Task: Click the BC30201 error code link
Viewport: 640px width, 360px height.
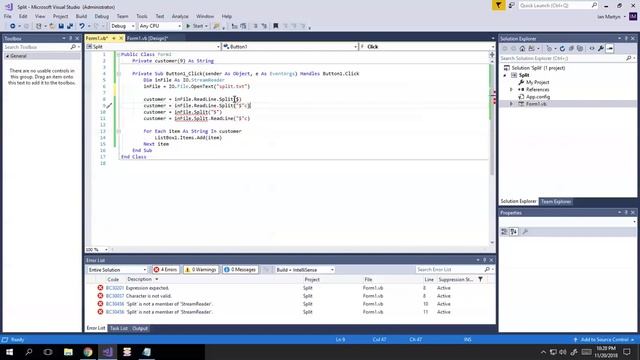Action: (x=115, y=288)
